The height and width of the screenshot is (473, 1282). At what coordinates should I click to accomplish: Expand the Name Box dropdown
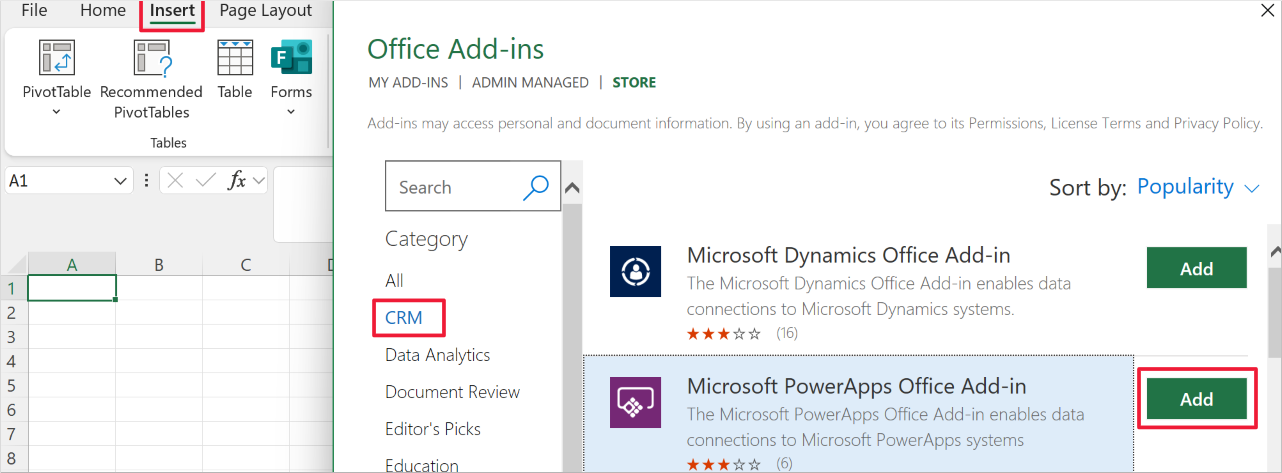pos(121,181)
